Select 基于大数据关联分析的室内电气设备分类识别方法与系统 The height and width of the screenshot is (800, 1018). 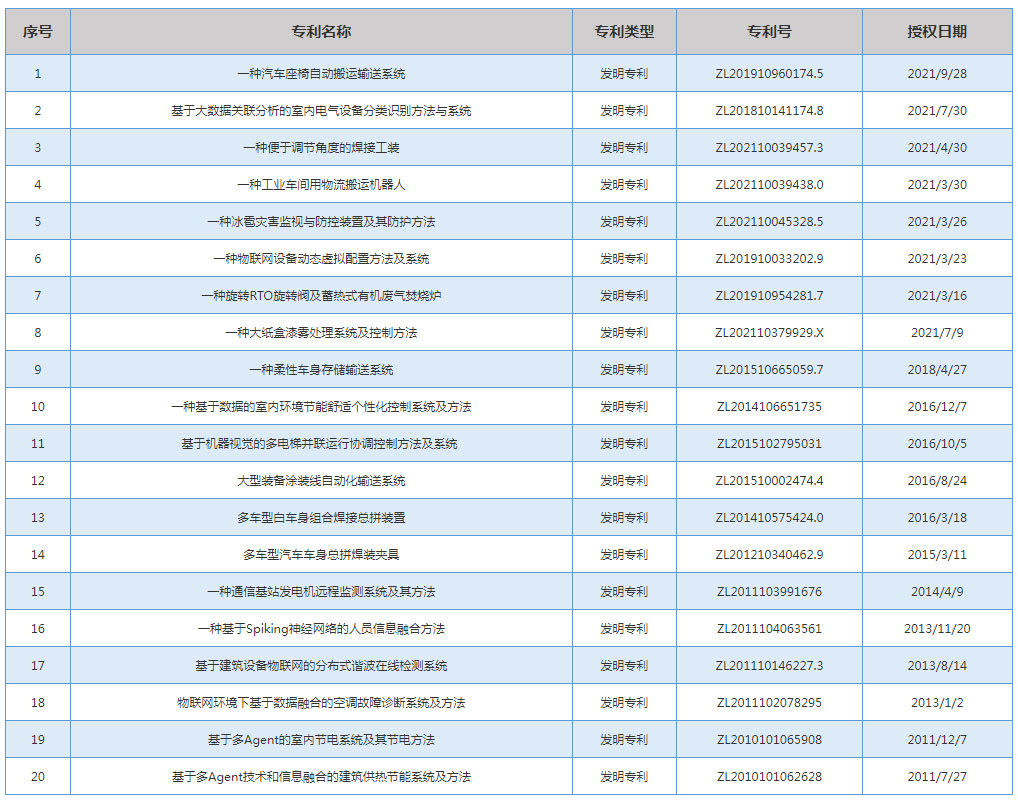(321, 111)
